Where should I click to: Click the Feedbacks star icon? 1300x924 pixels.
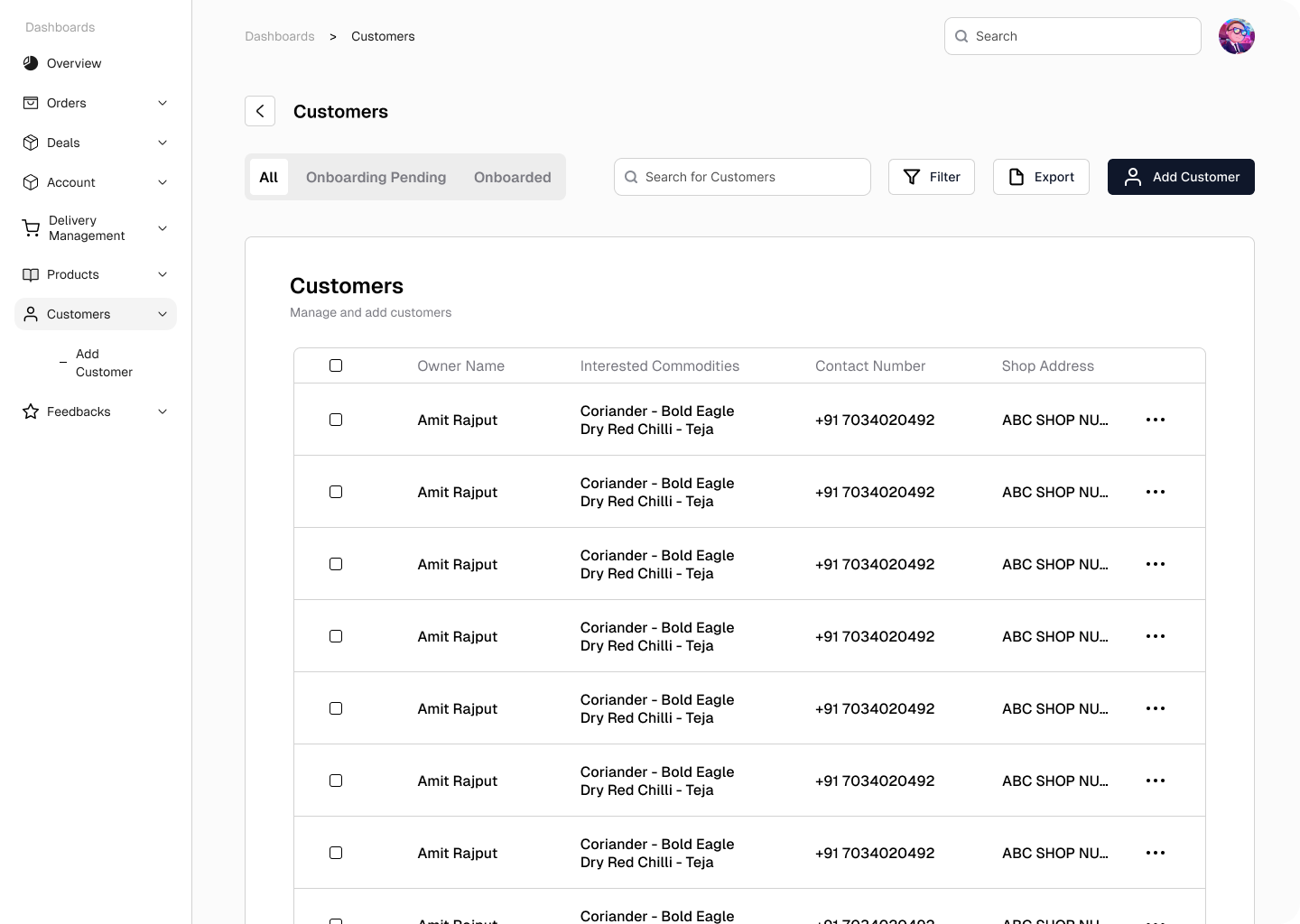pyautogui.click(x=30, y=411)
